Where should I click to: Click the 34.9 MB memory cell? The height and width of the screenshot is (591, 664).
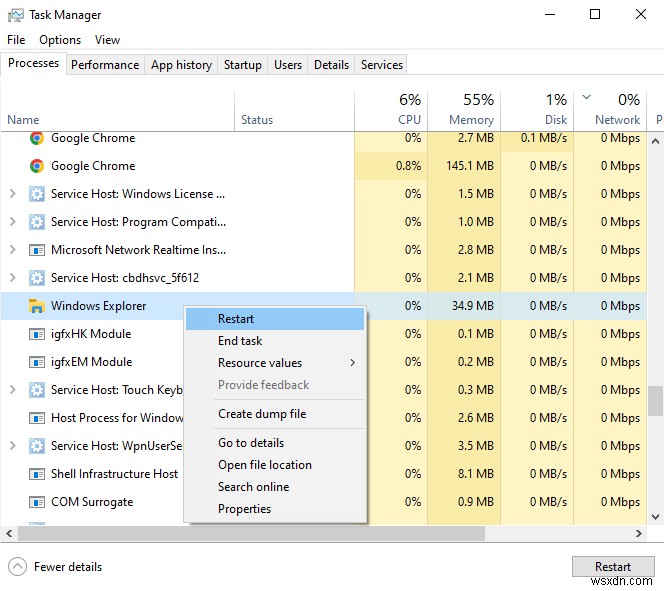(464, 306)
